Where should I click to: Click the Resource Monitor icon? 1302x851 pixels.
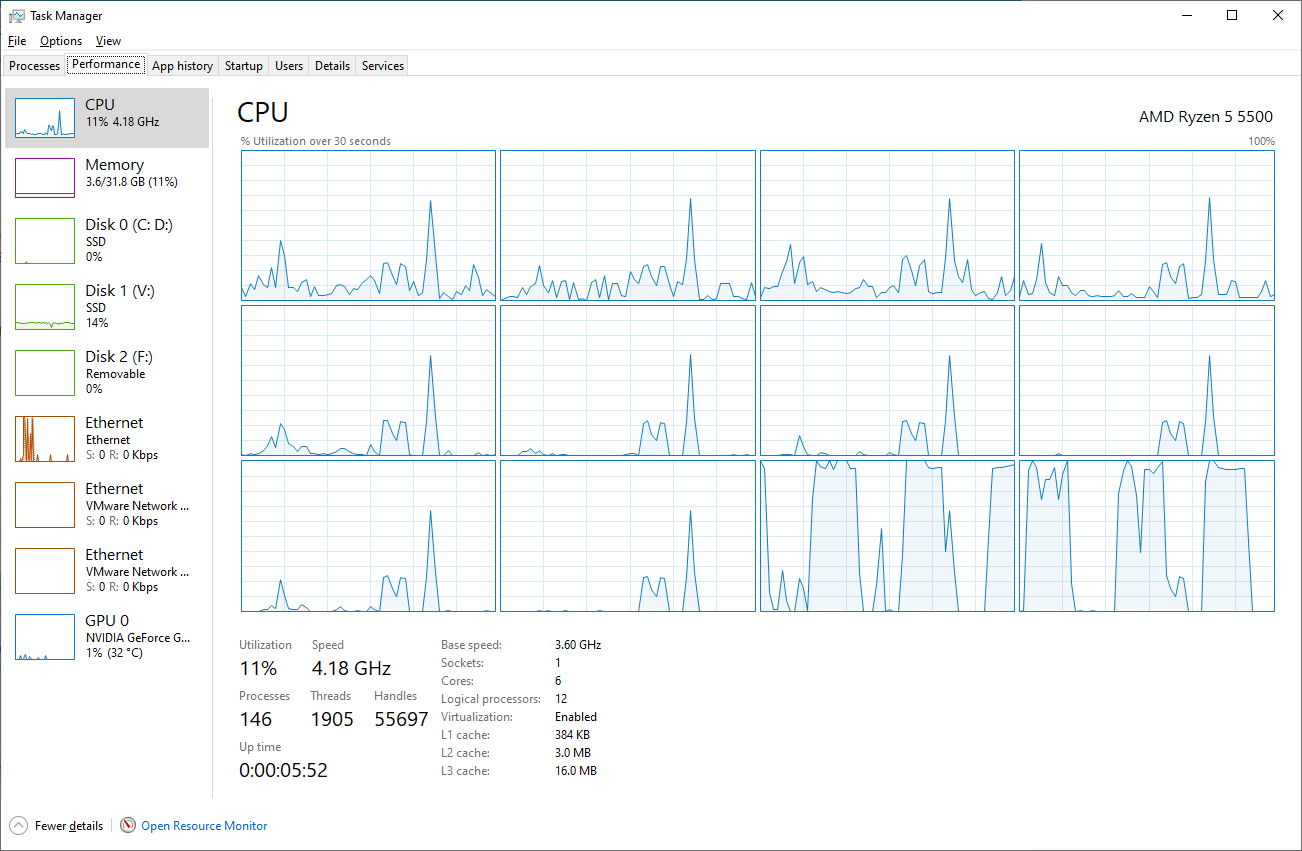click(x=128, y=826)
